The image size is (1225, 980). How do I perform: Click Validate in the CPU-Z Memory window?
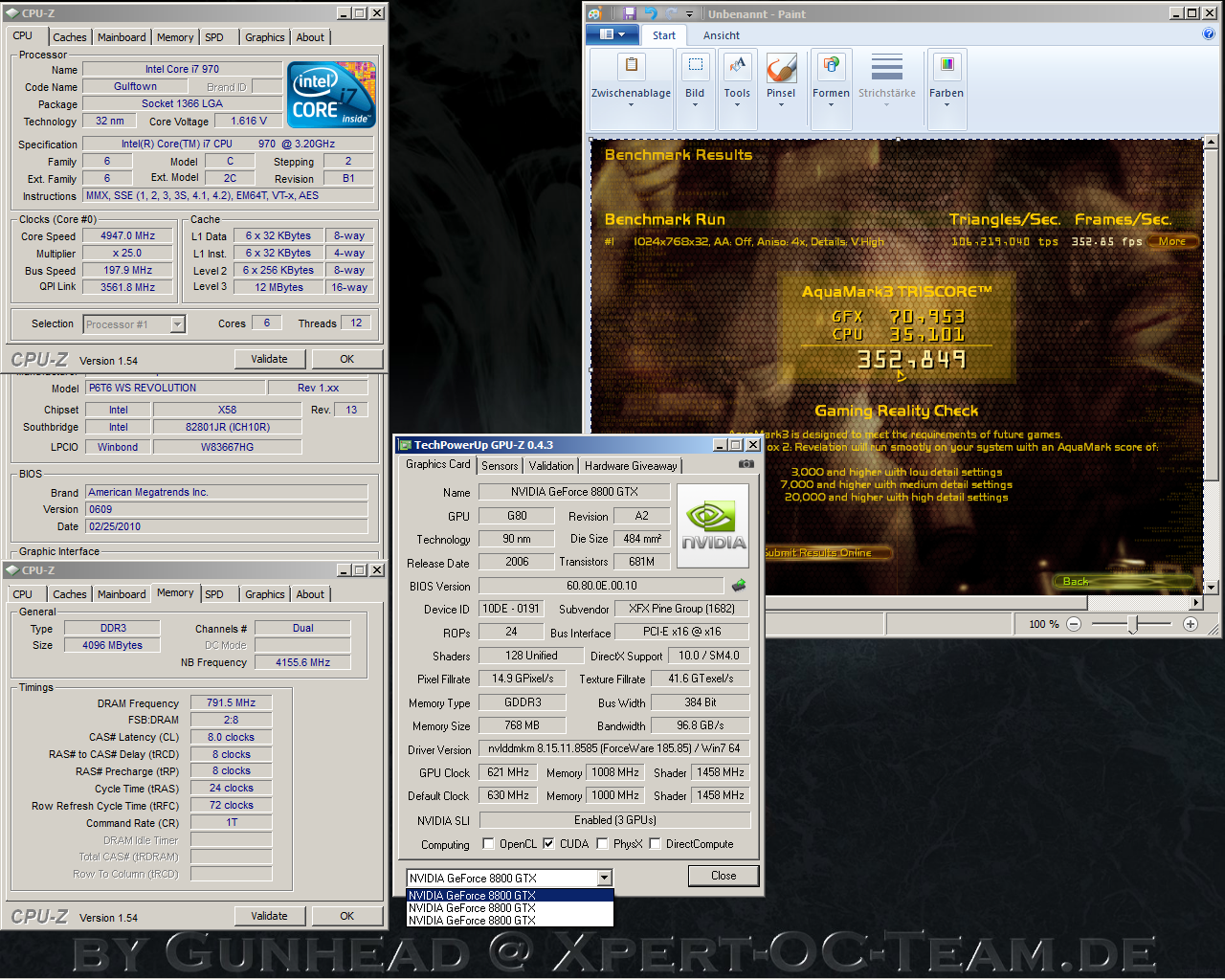point(270,916)
